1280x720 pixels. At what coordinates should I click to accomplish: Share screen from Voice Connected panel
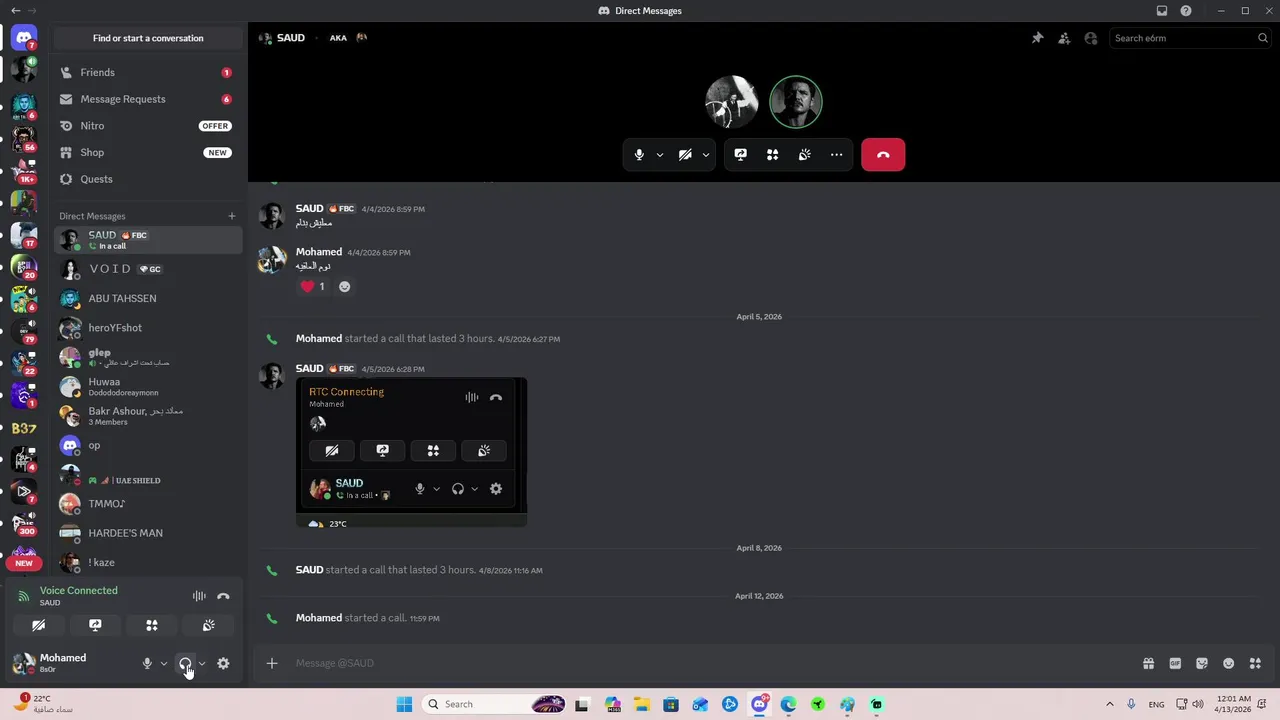(95, 625)
